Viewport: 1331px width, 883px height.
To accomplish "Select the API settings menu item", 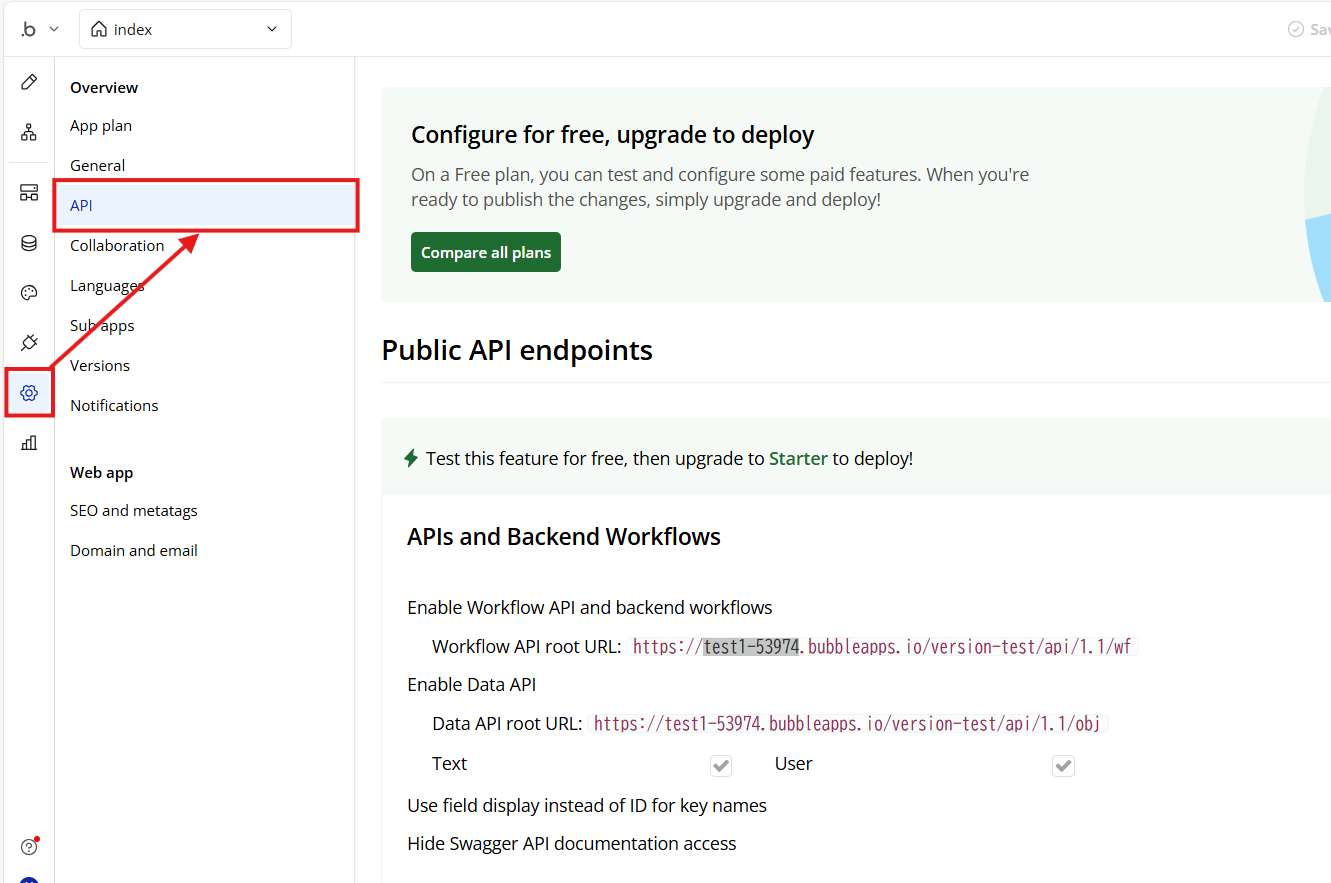I will pyautogui.click(x=205, y=205).
